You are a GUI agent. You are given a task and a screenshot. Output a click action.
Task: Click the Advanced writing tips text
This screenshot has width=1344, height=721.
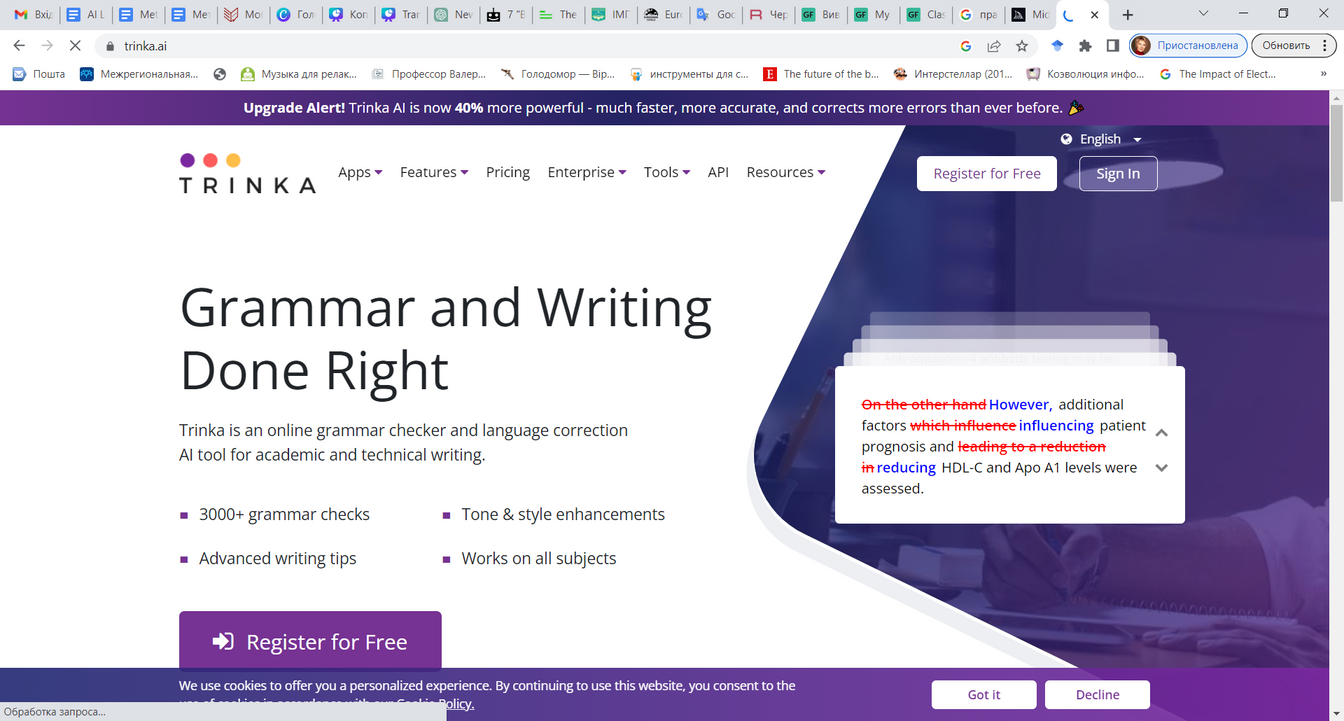(x=278, y=558)
